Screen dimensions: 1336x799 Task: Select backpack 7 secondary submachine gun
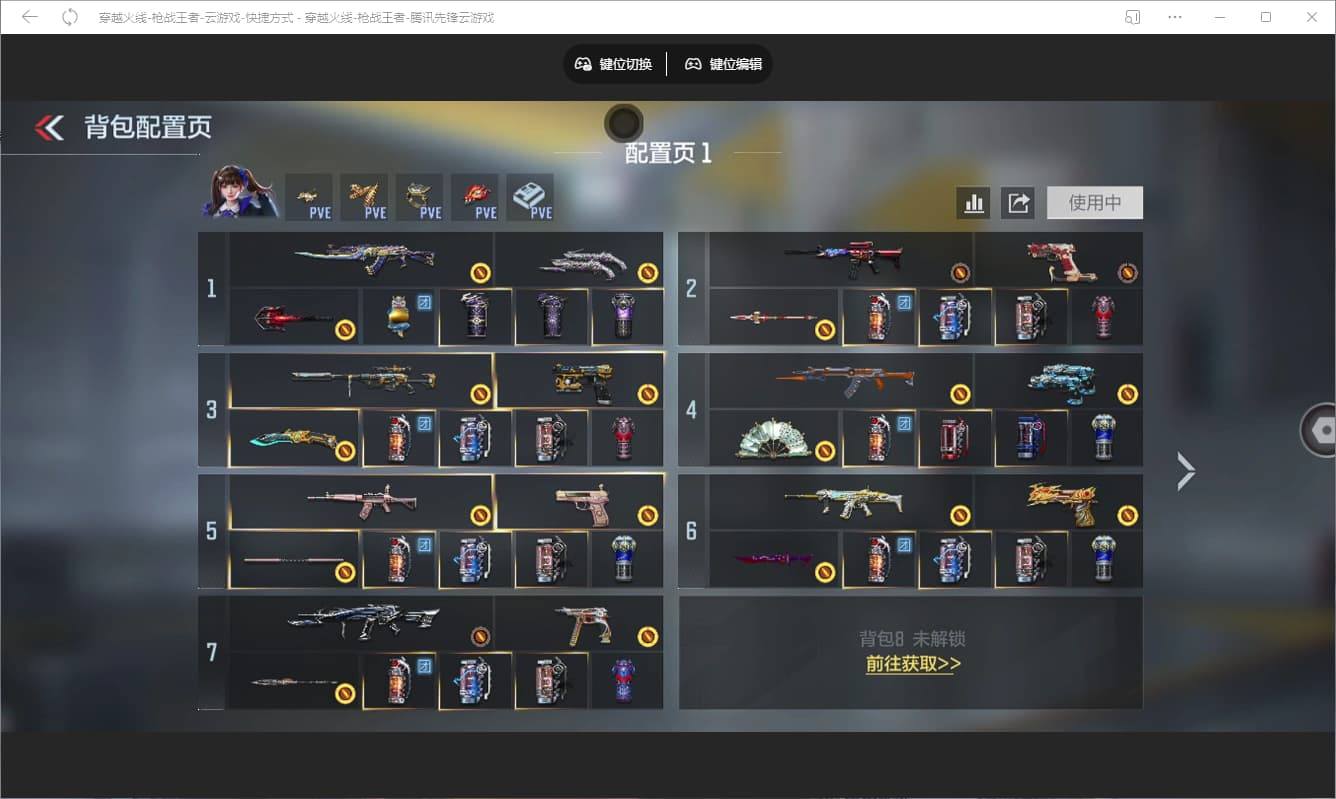(x=579, y=623)
